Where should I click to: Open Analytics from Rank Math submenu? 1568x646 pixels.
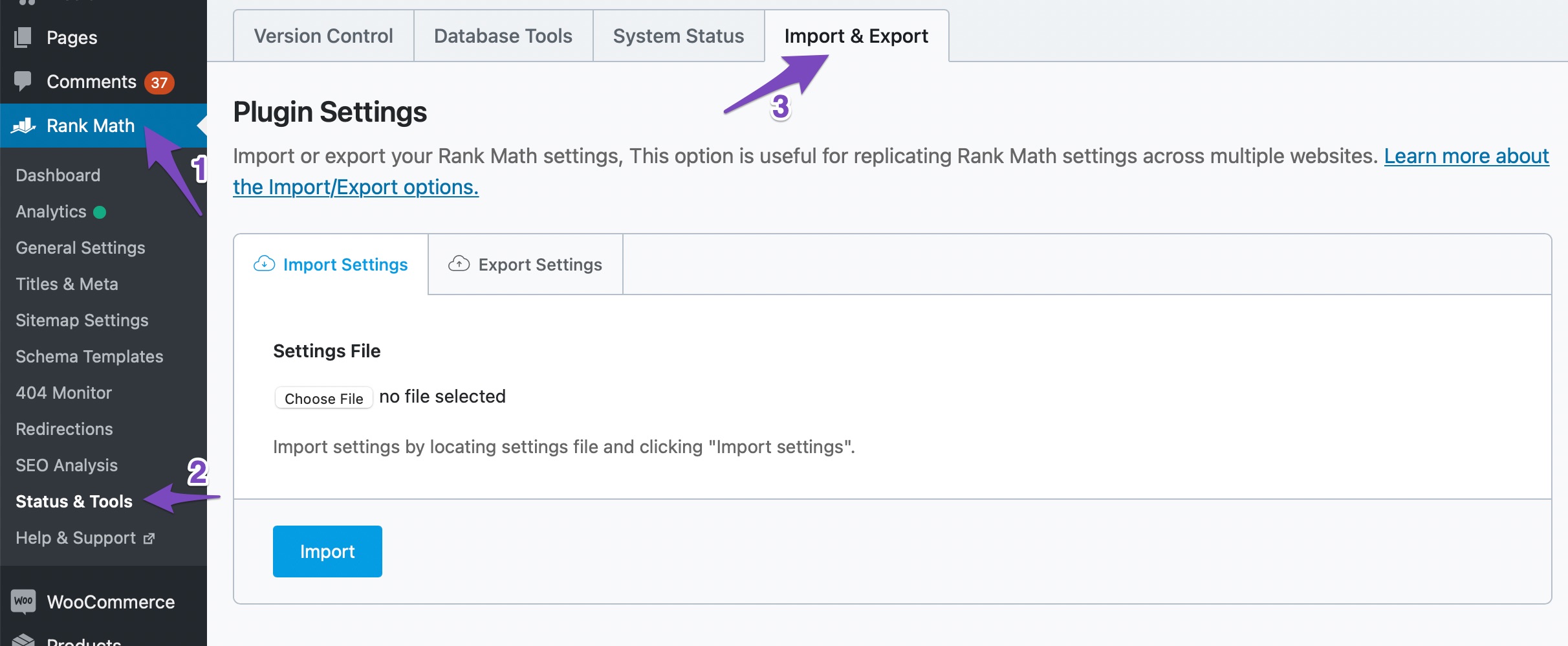[51, 212]
